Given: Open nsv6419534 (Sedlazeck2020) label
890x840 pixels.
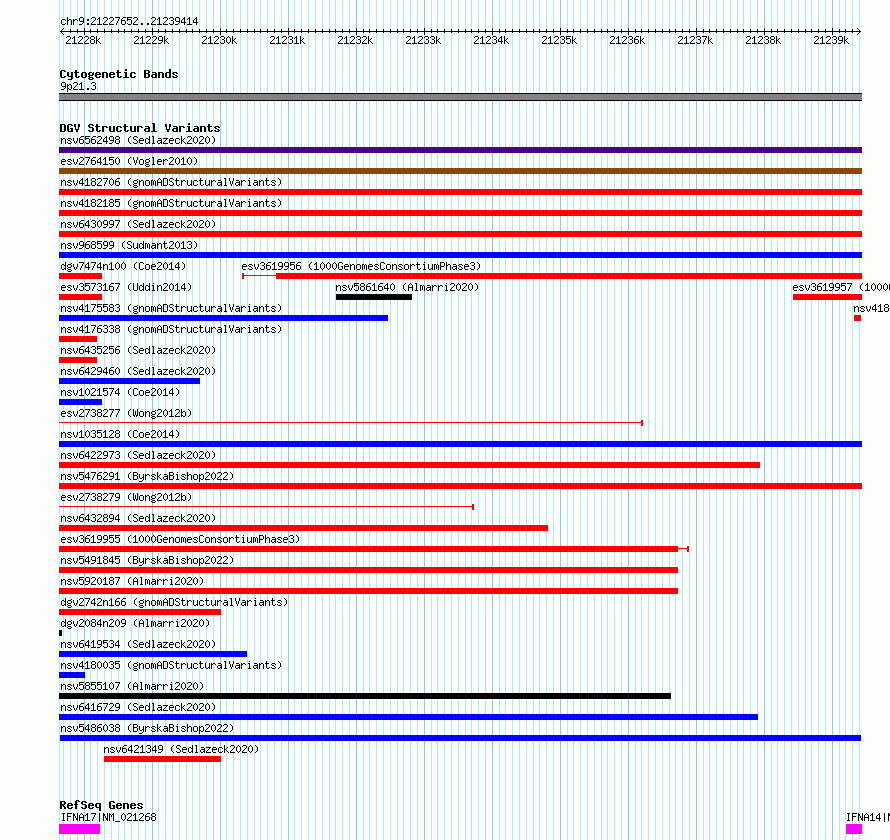Looking at the screenshot, I should (138, 644).
